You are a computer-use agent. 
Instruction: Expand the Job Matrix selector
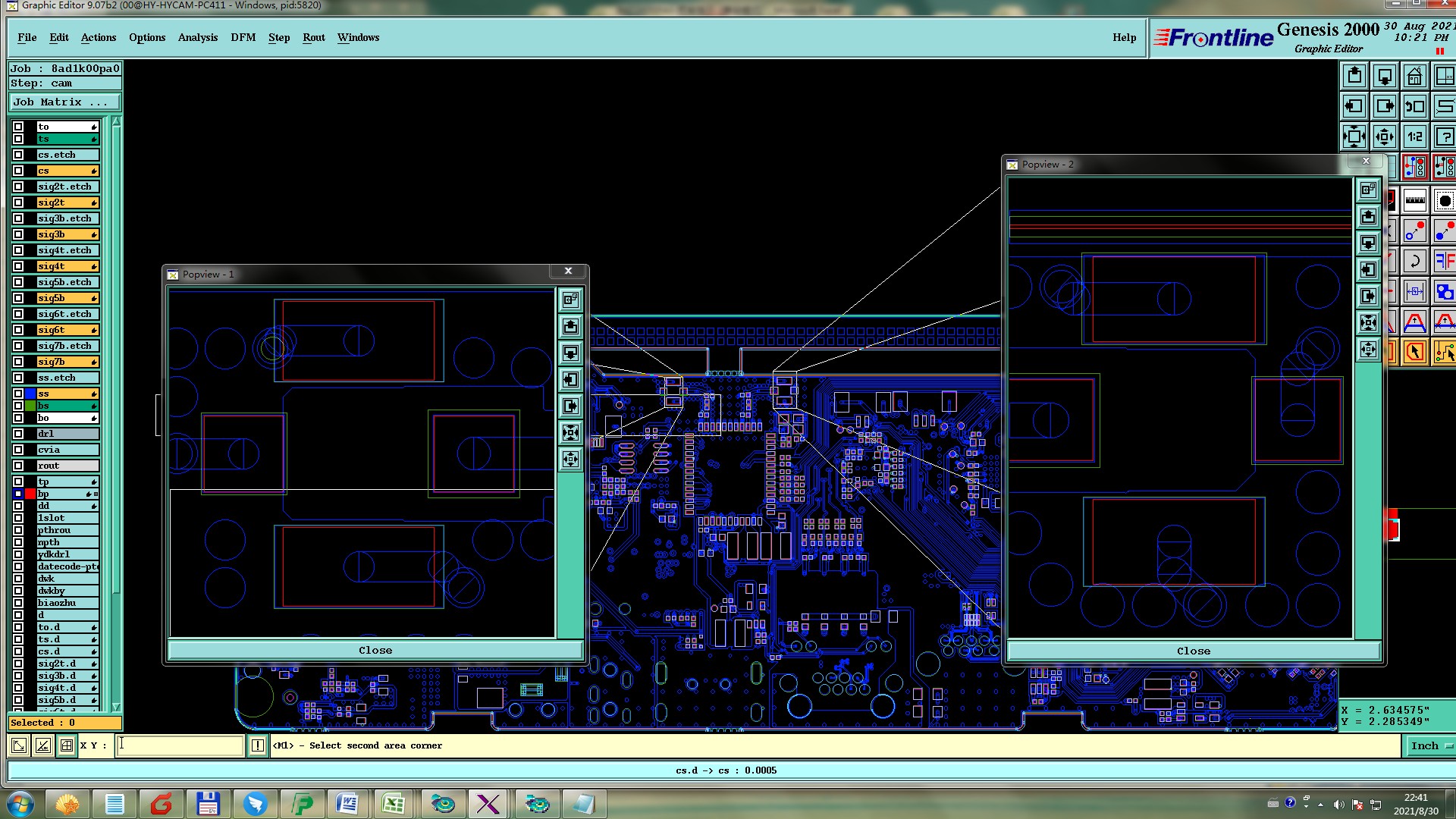[x=64, y=102]
